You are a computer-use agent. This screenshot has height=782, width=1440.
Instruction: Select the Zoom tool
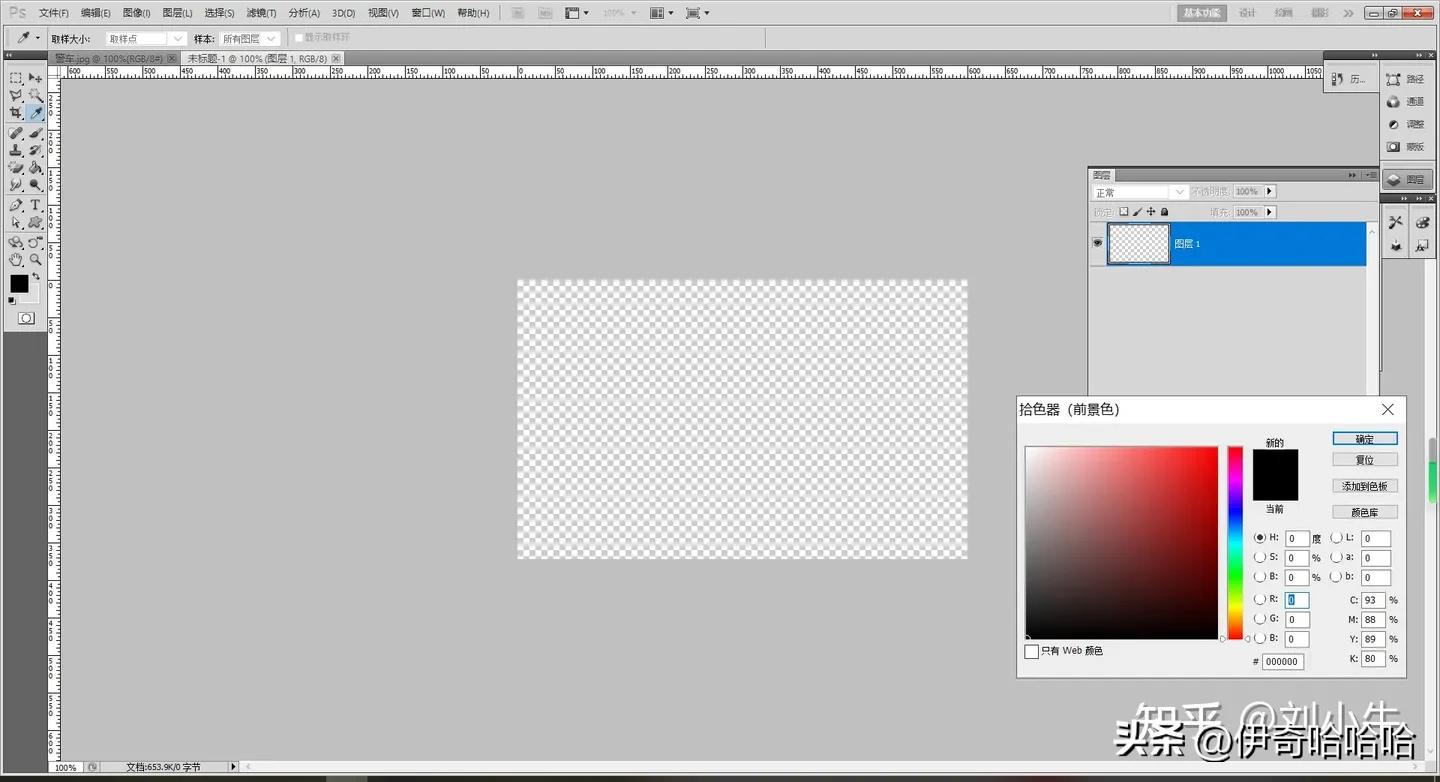[x=34, y=258]
